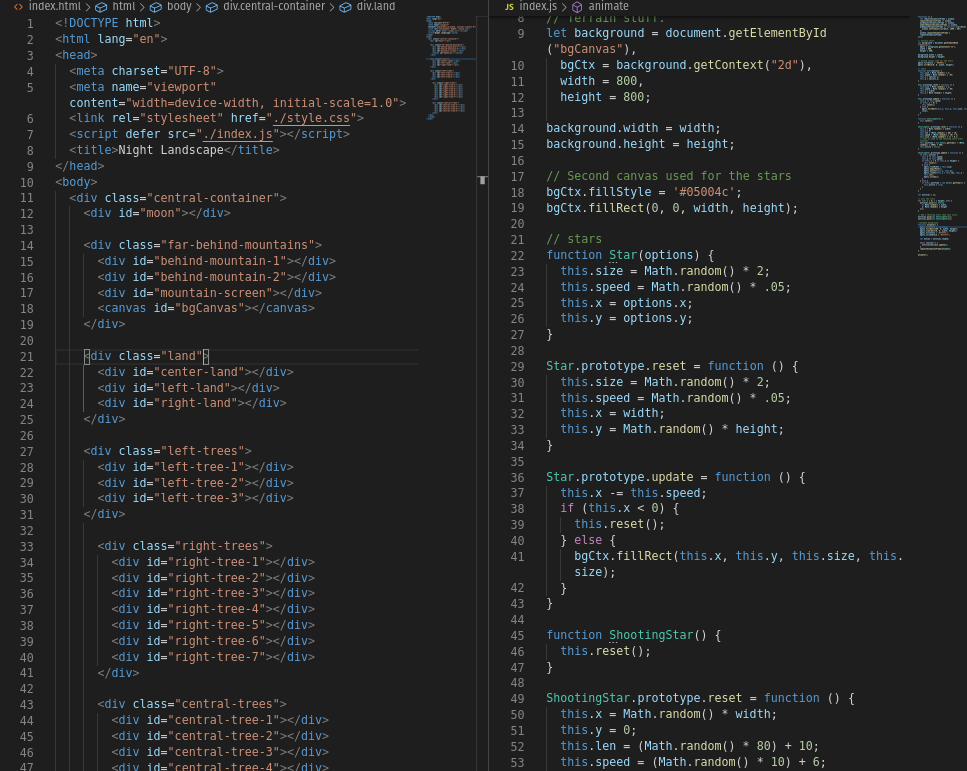Follow the ./style.css link in index.html
The image size is (967, 771).
(x=311, y=118)
